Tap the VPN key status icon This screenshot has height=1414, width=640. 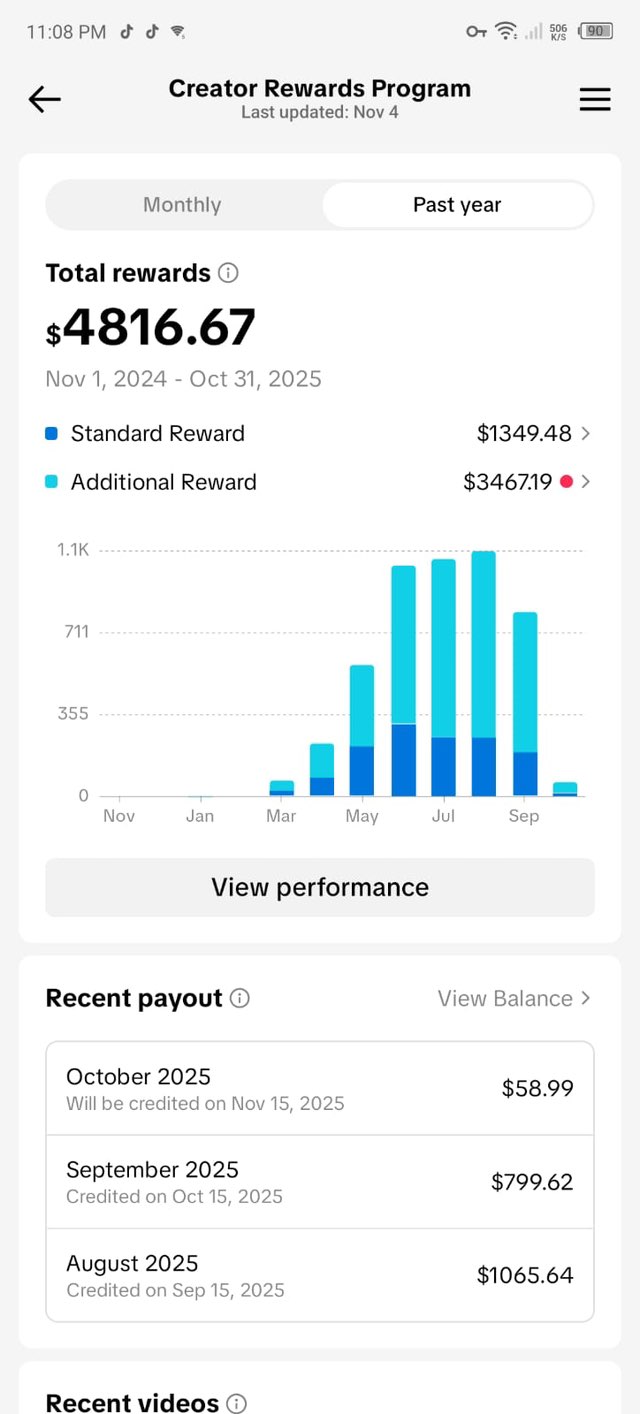(x=476, y=32)
